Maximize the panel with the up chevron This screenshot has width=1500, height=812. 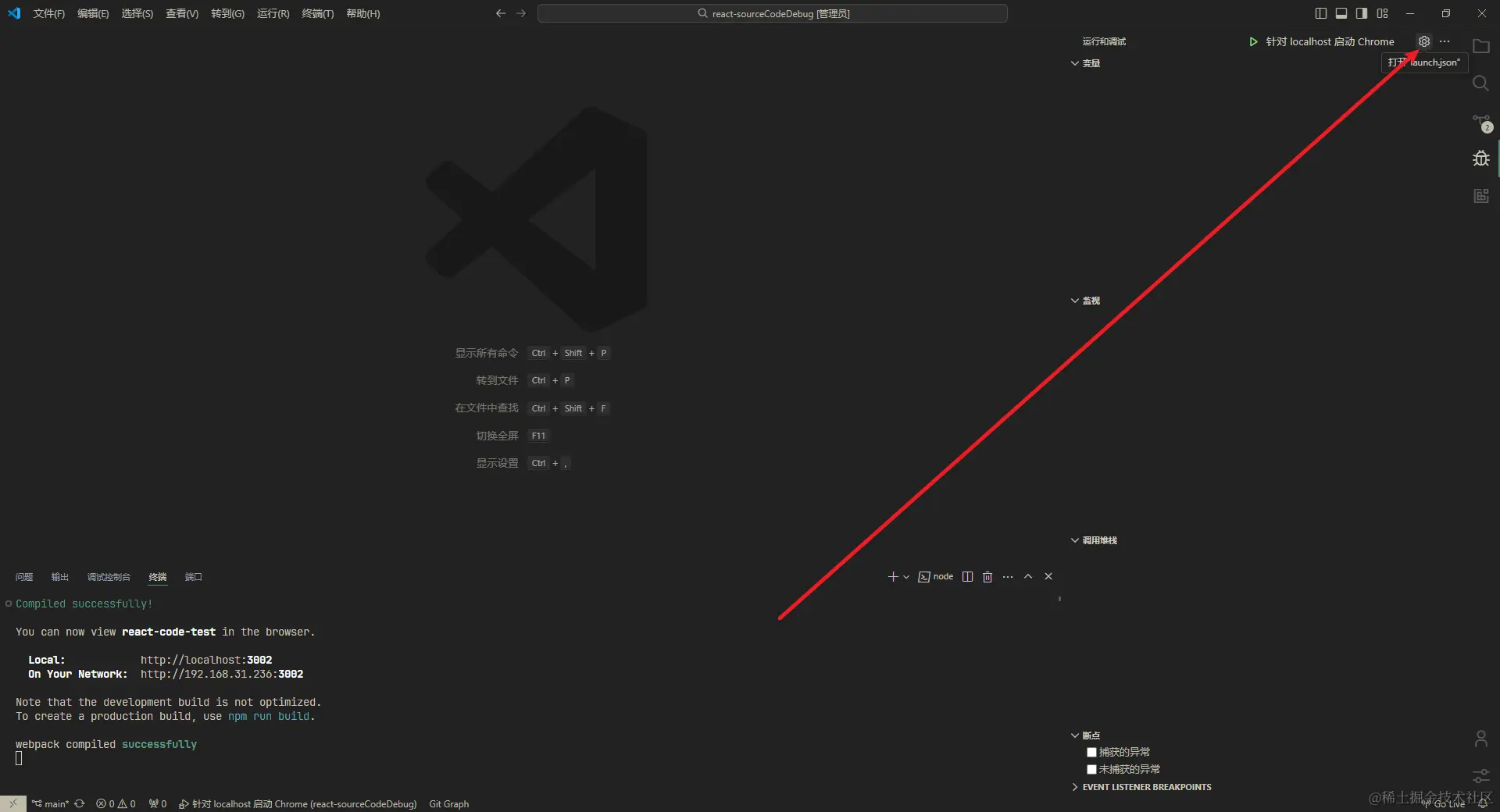[1028, 577]
